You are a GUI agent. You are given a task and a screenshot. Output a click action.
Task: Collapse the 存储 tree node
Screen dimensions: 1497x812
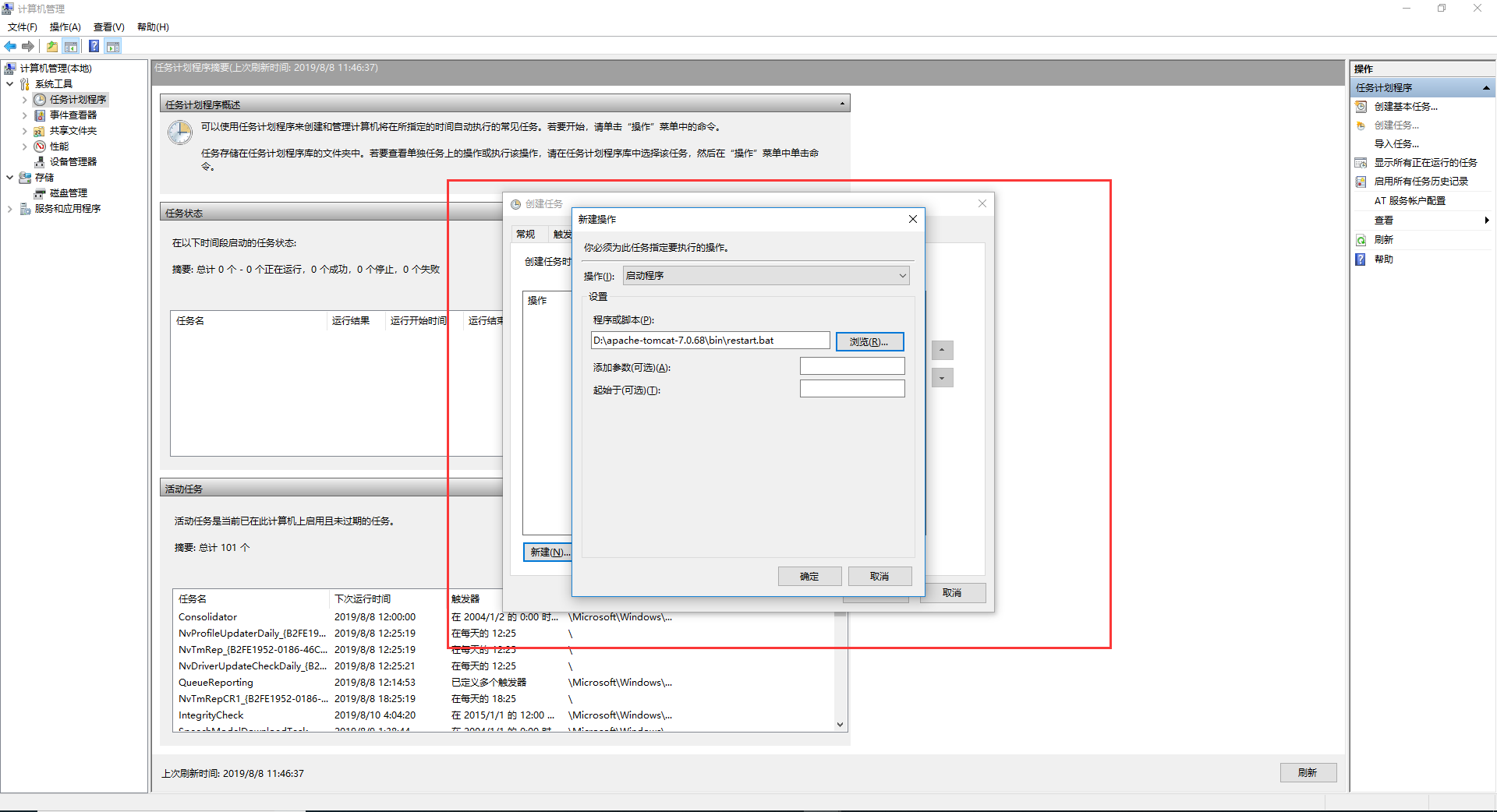click(x=9, y=178)
